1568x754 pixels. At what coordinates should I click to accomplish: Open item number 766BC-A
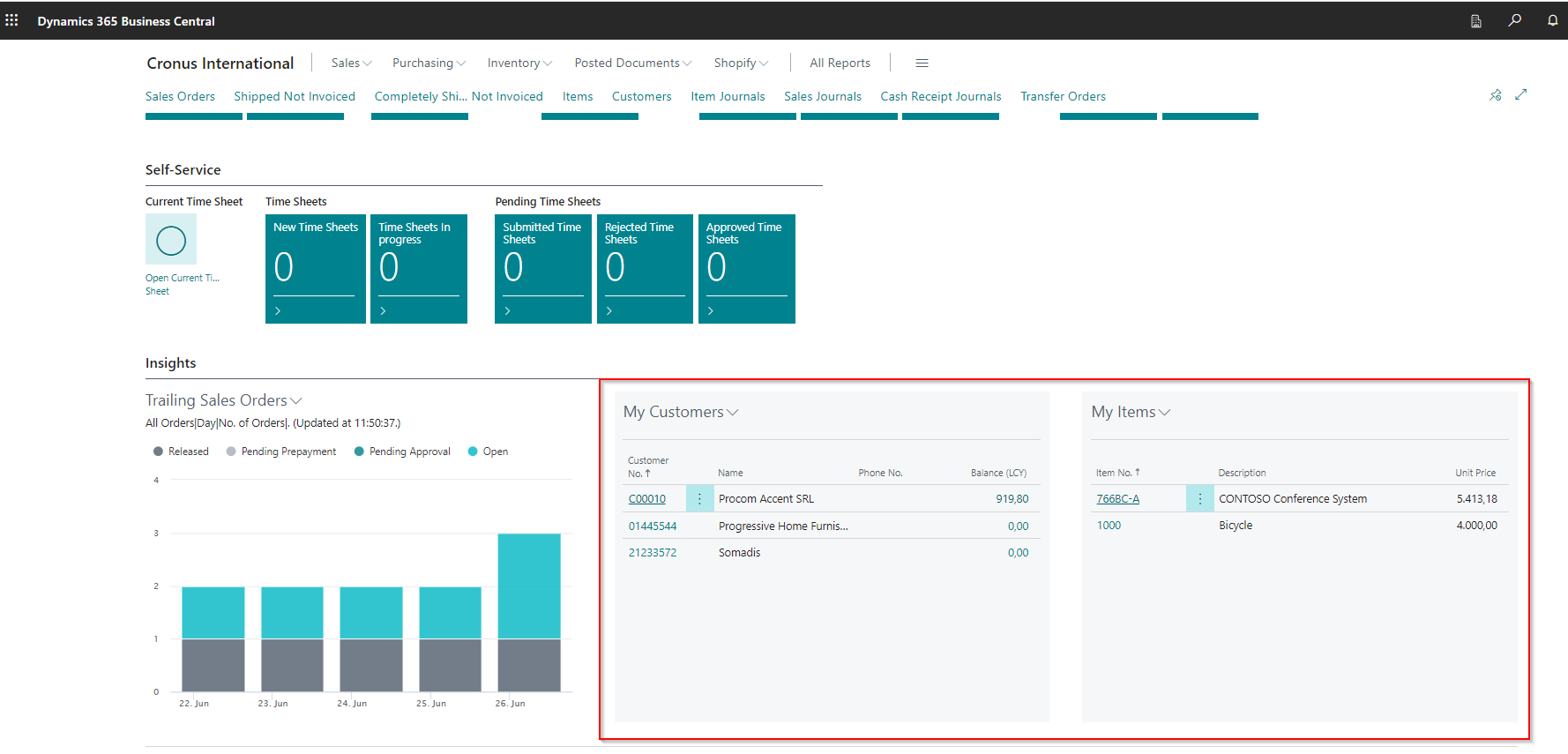[1117, 499]
